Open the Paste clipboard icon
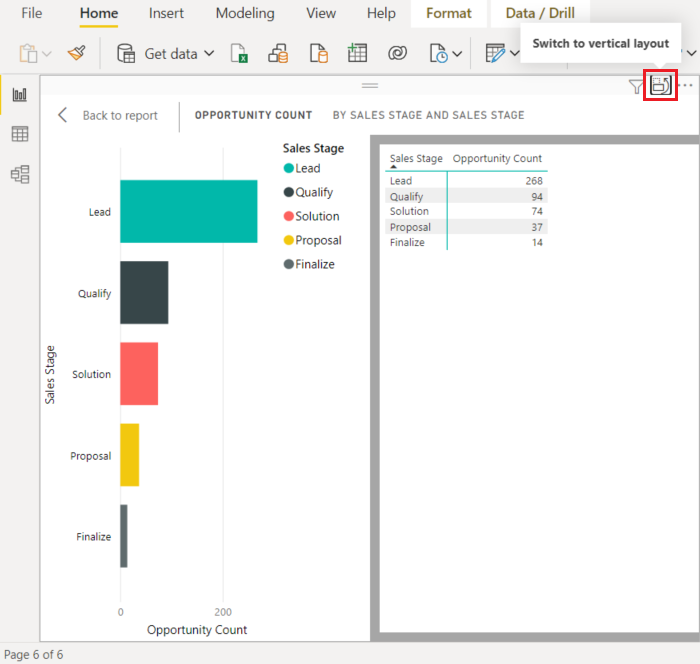 point(28,54)
